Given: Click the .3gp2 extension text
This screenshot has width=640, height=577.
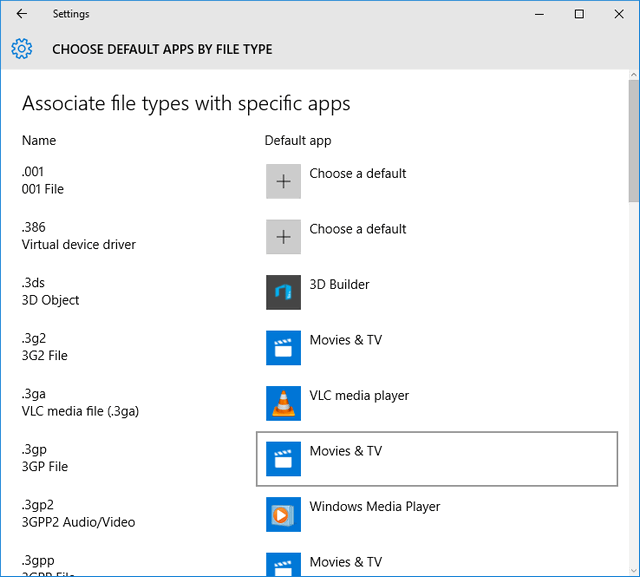Looking at the screenshot, I should click(x=38, y=505).
